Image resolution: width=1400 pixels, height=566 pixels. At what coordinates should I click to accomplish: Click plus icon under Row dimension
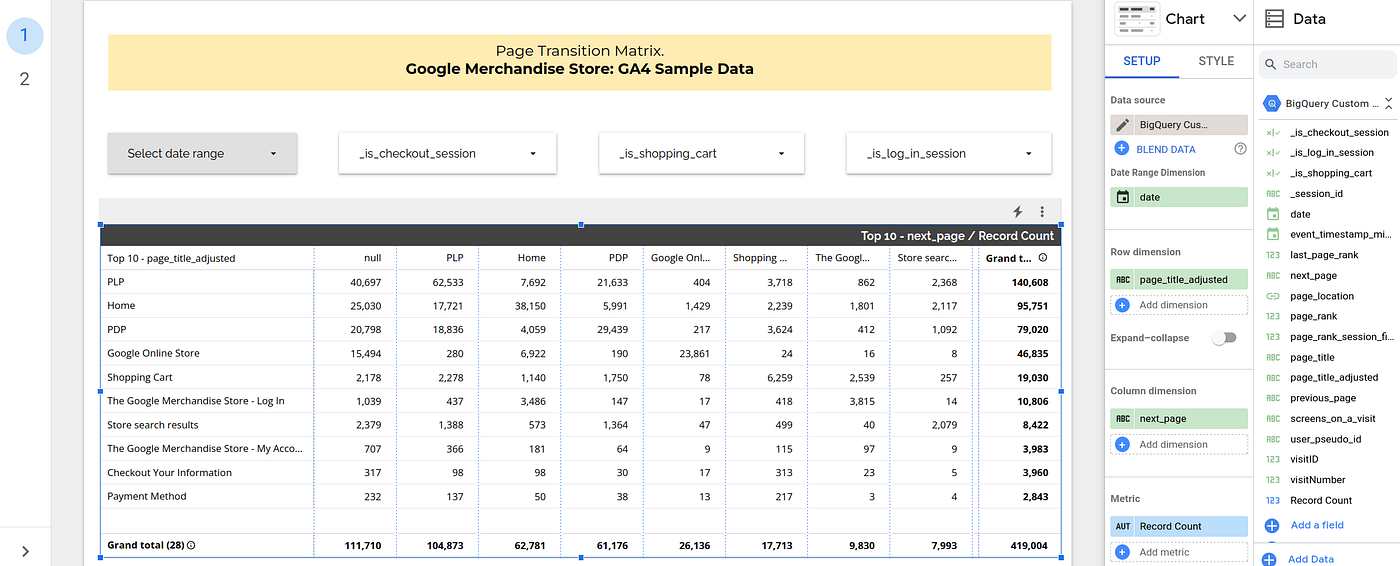[x=1122, y=305]
